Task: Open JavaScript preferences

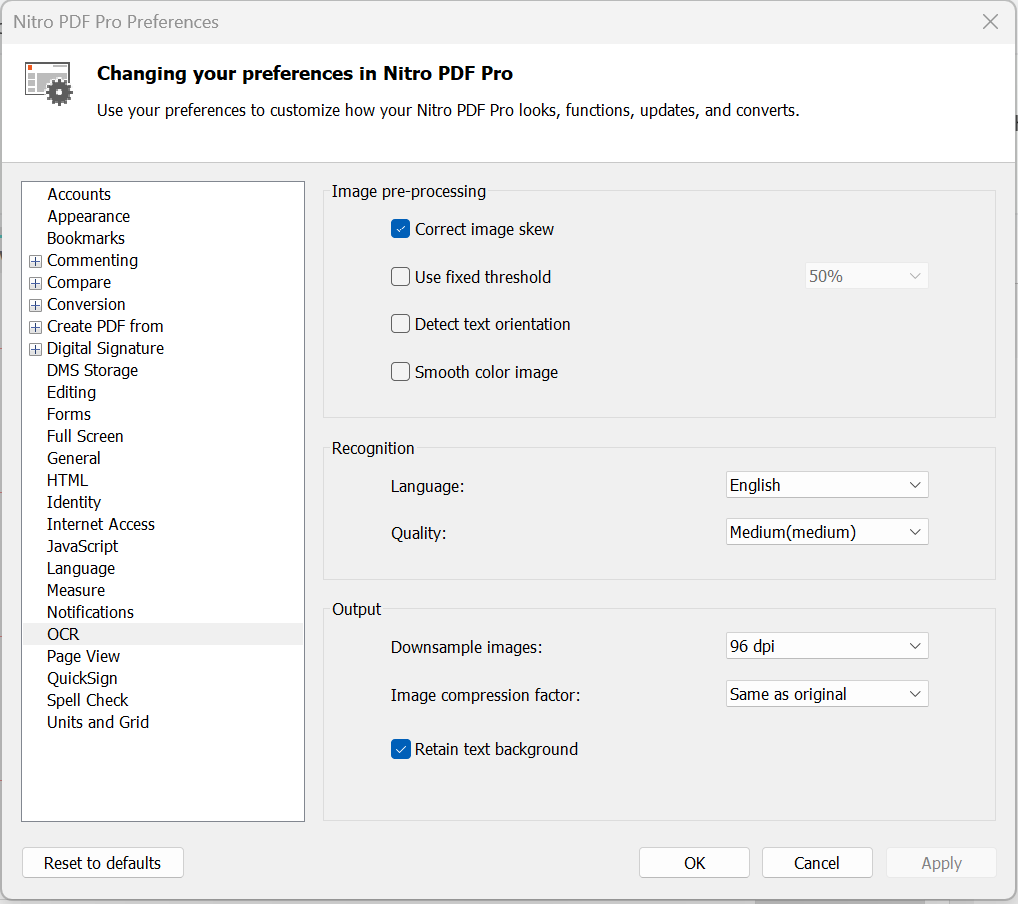Action: click(82, 547)
